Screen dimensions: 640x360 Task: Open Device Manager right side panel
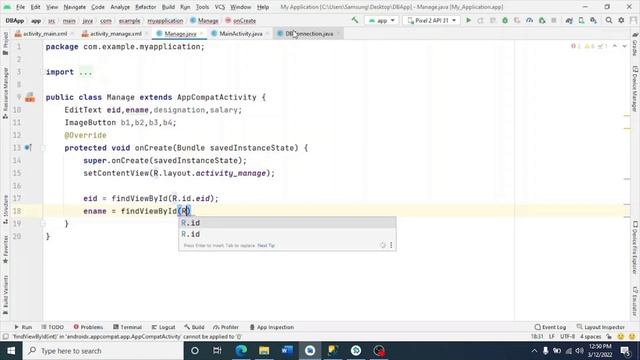(635, 89)
